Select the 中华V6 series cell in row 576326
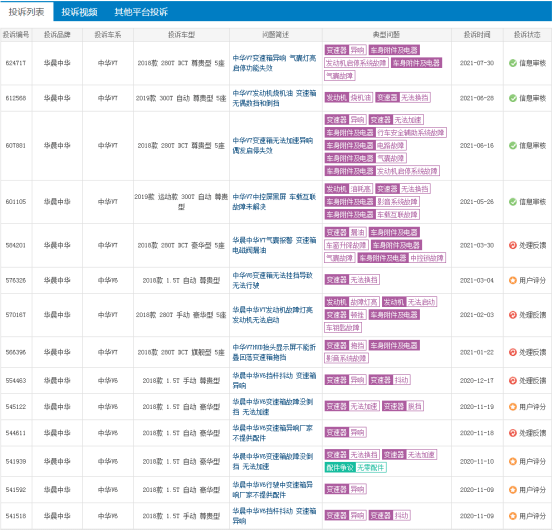The width and height of the screenshot is (554, 531). pos(108,280)
